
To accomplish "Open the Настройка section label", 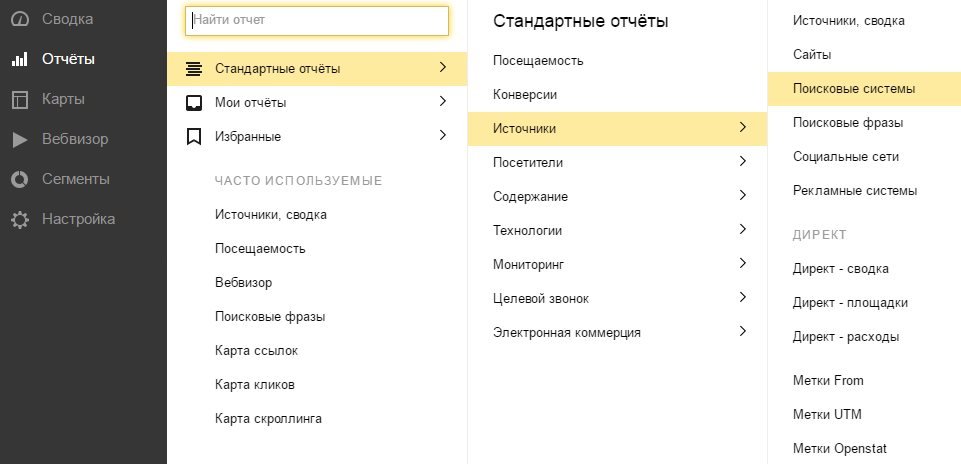I will [78, 219].
